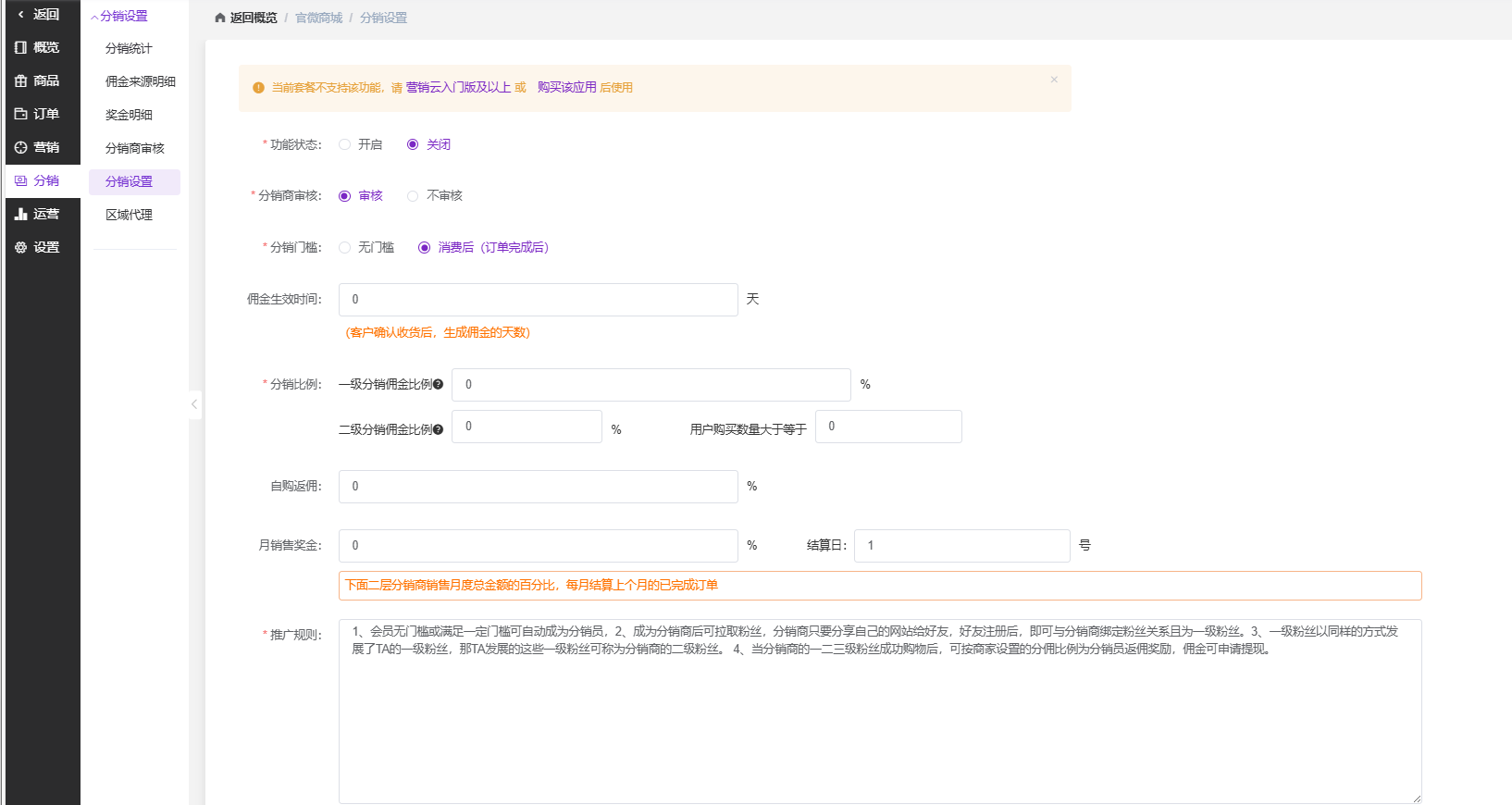Focus the 一级分销佣金比例 input
The width and height of the screenshot is (1512, 805).
(651, 385)
